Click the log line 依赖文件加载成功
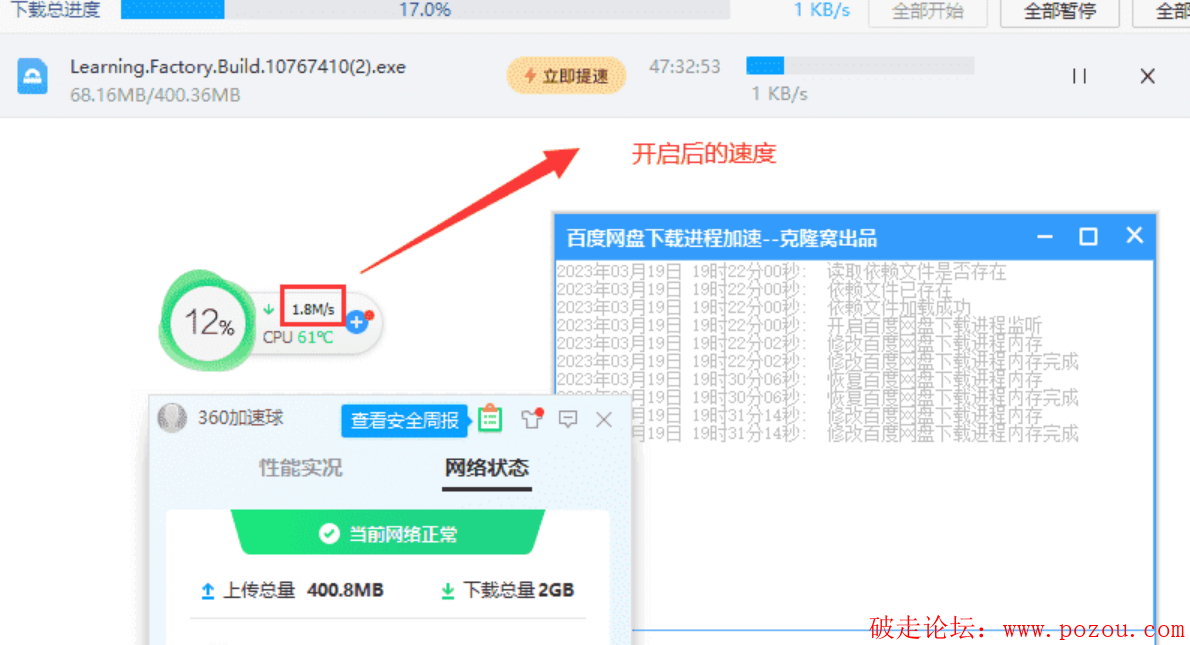 [x=763, y=308]
